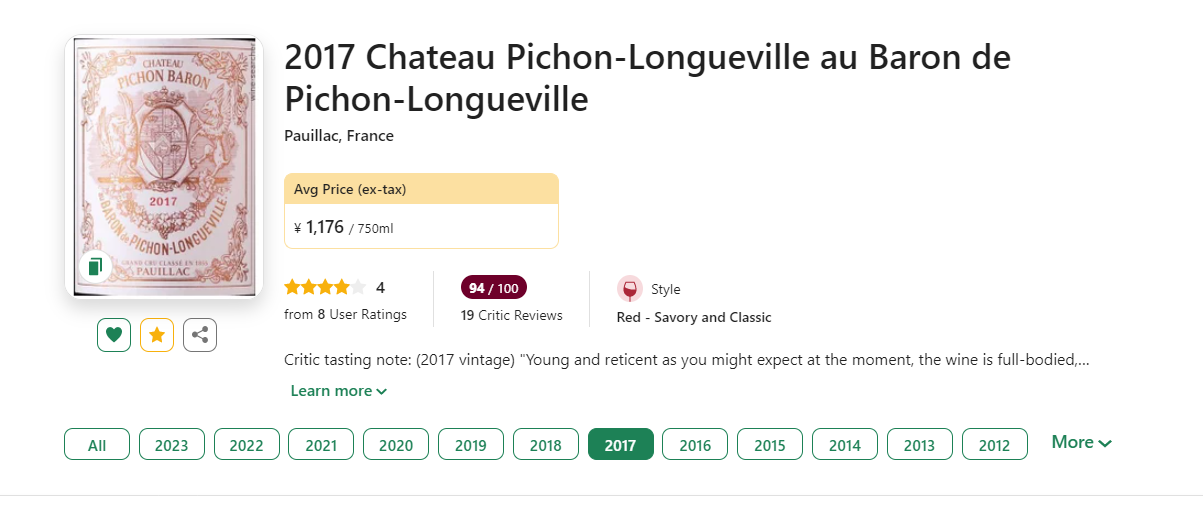Viewport: 1203px width, 509px height.
Task: Click the green copy icon on label image
Action: pyautogui.click(x=95, y=267)
